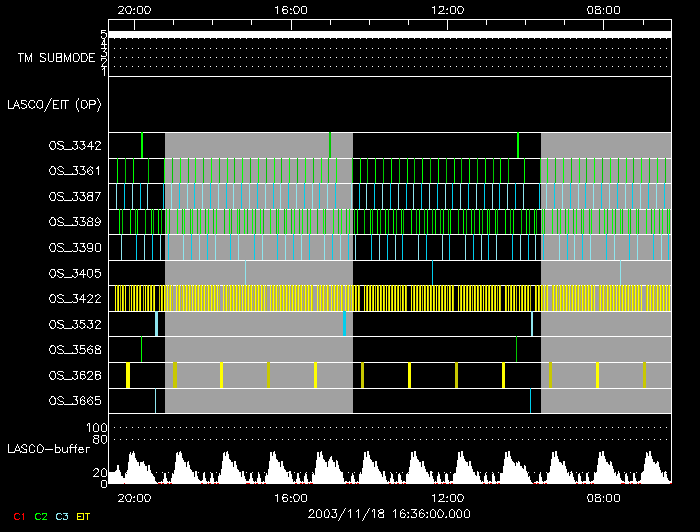The height and width of the screenshot is (532, 700).
Task: Click middle green marker in OS_3342 row
Action: pos(330,145)
